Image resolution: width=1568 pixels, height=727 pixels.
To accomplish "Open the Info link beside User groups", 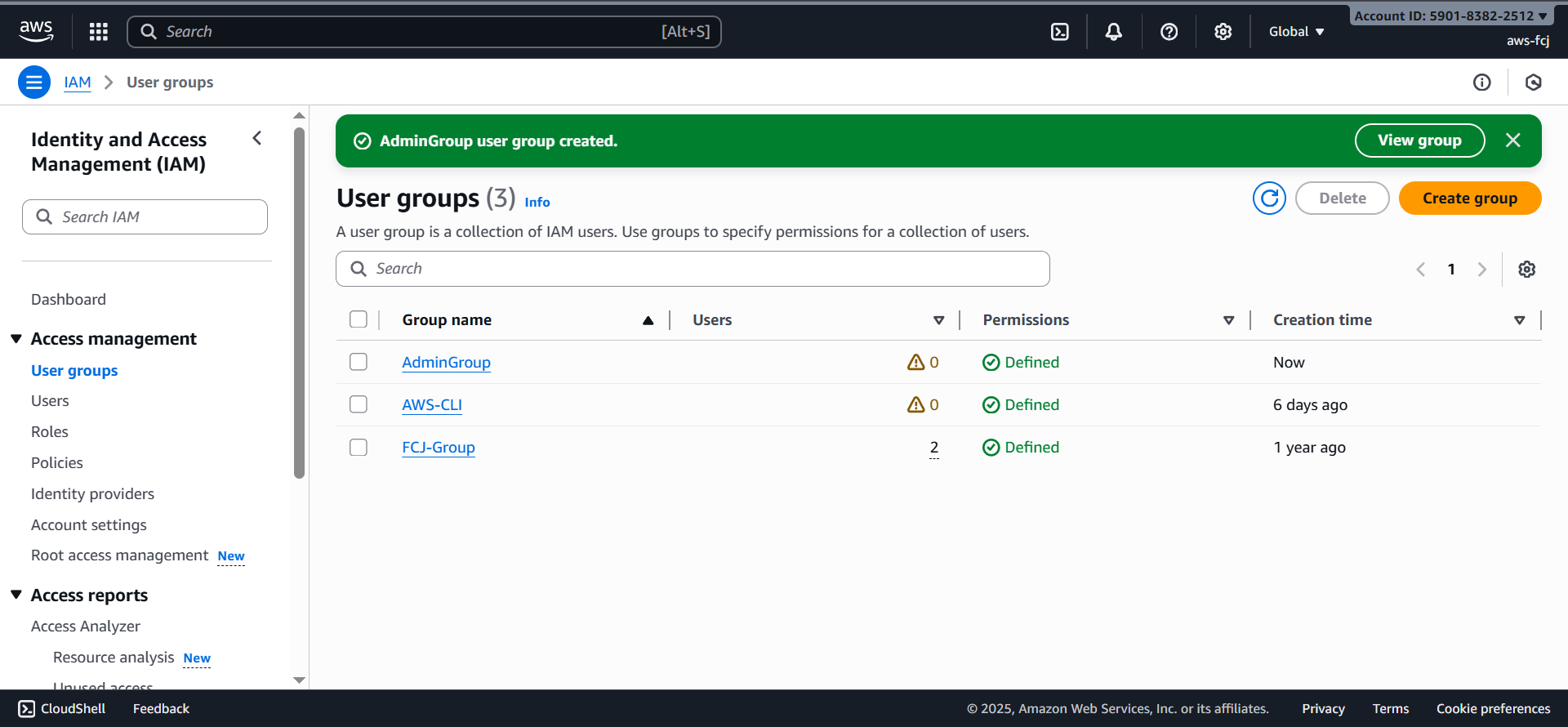I will [x=537, y=202].
